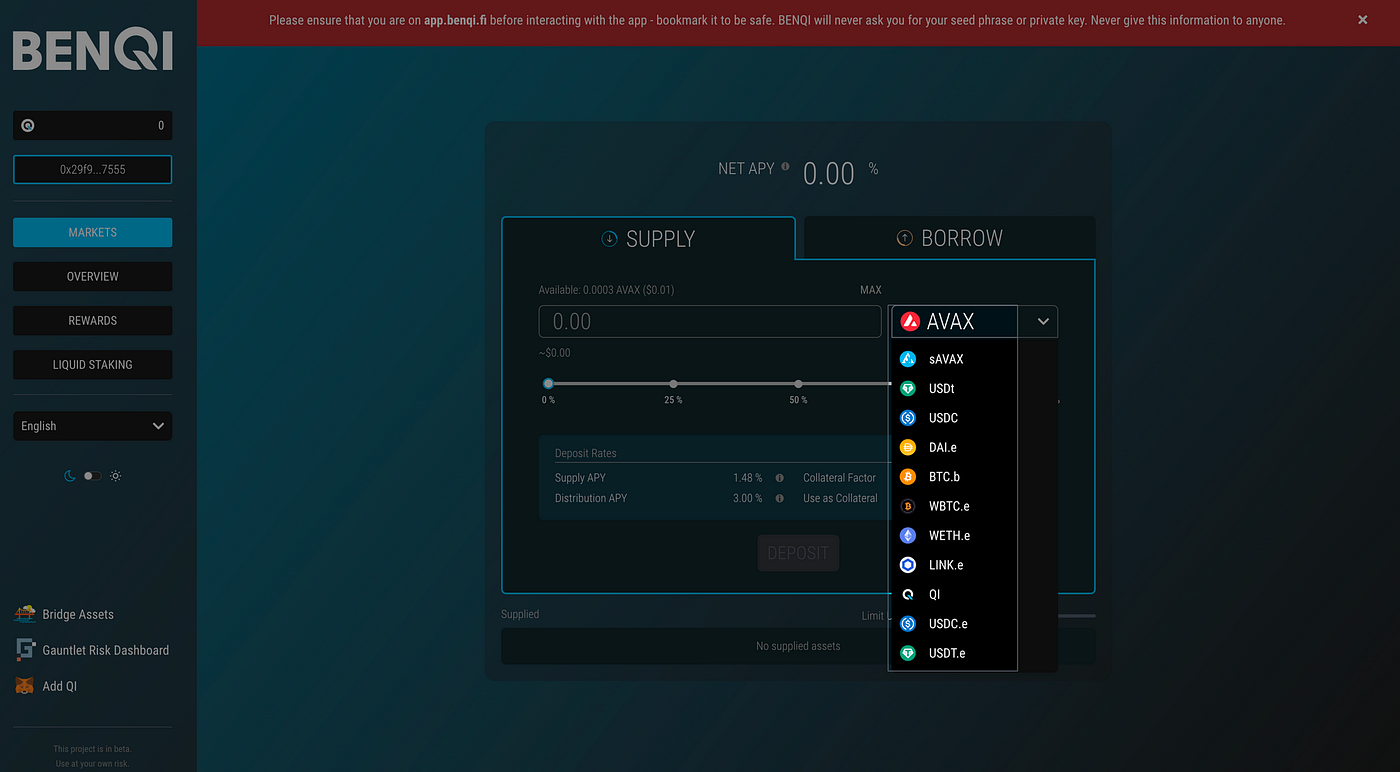
Task: Pick WBTC.e from the dropdown
Action: 953,506
